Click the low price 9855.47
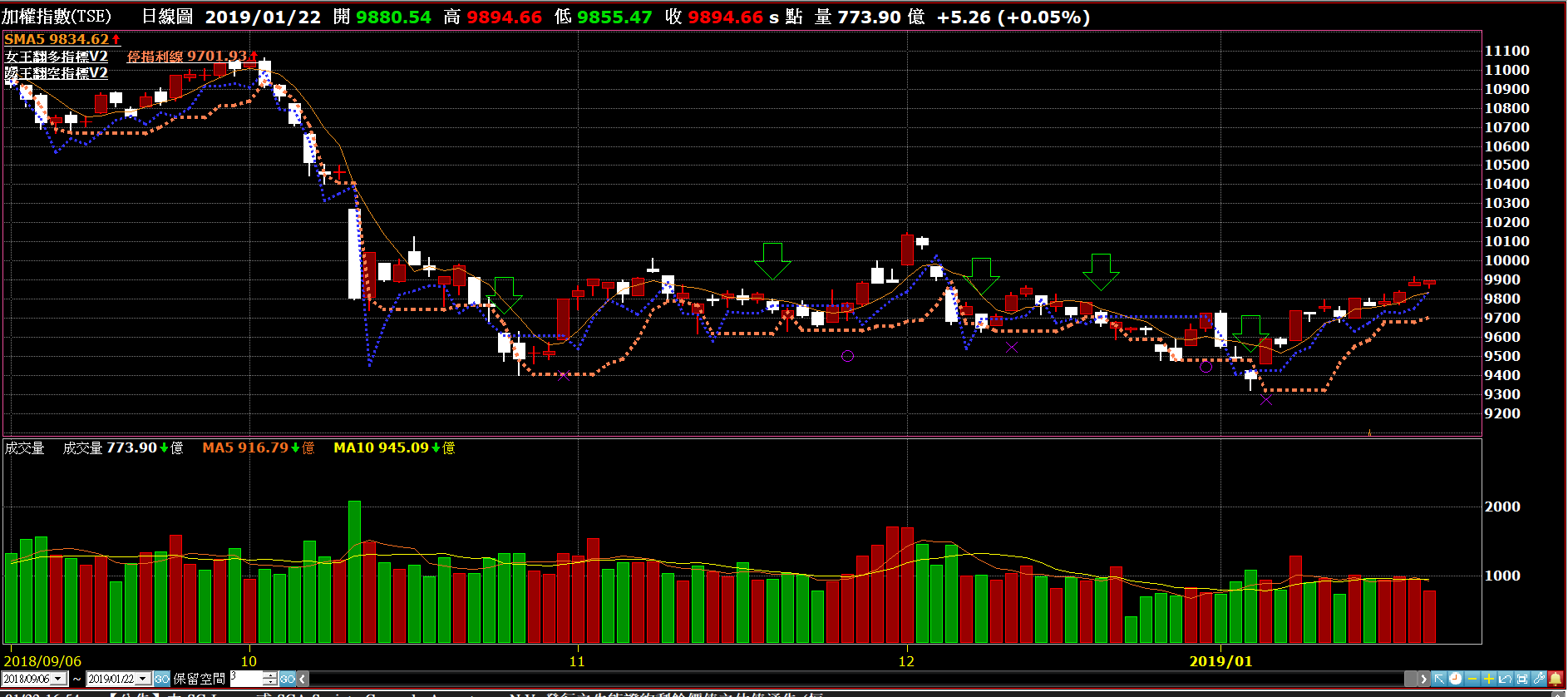1568x697 pixels. pyautogui.click(x=614, y=17)
